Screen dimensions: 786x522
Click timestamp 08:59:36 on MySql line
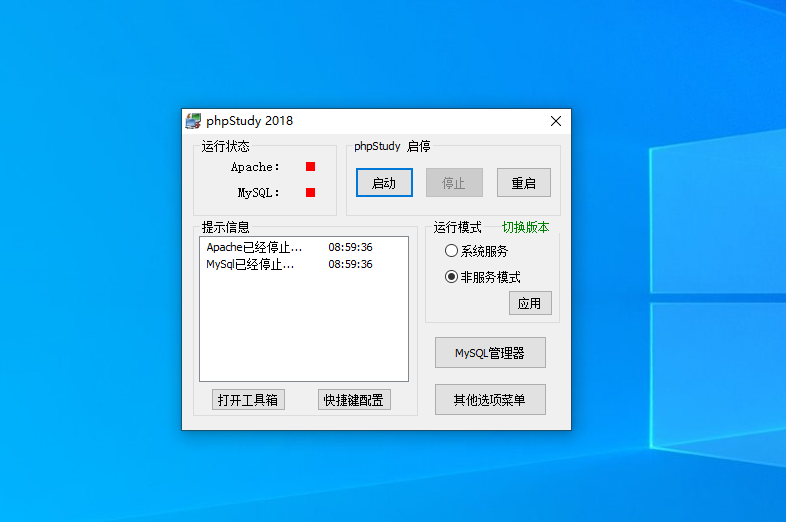[x=350, y=264]
